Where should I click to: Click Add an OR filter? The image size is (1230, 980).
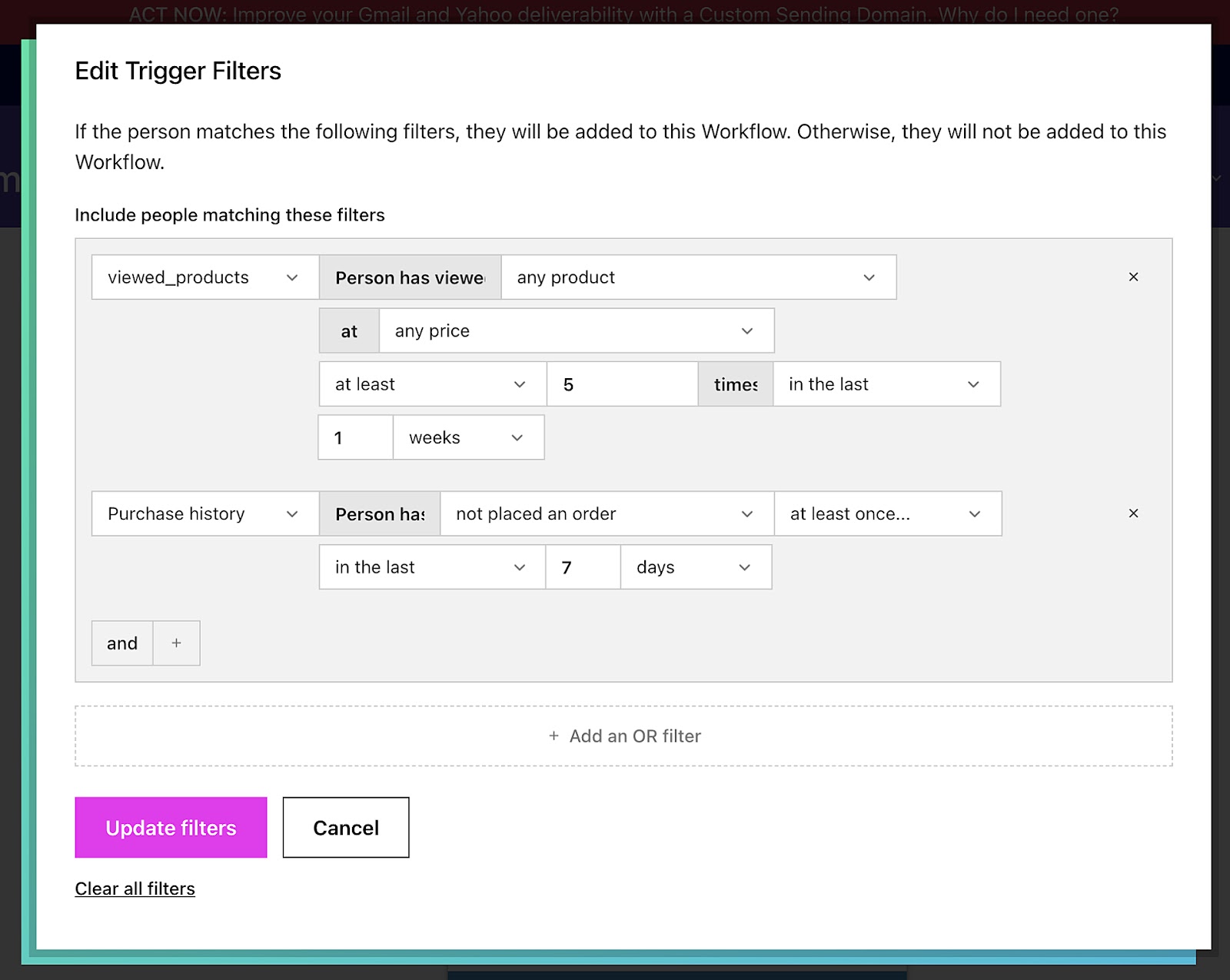tap(623, 736)
